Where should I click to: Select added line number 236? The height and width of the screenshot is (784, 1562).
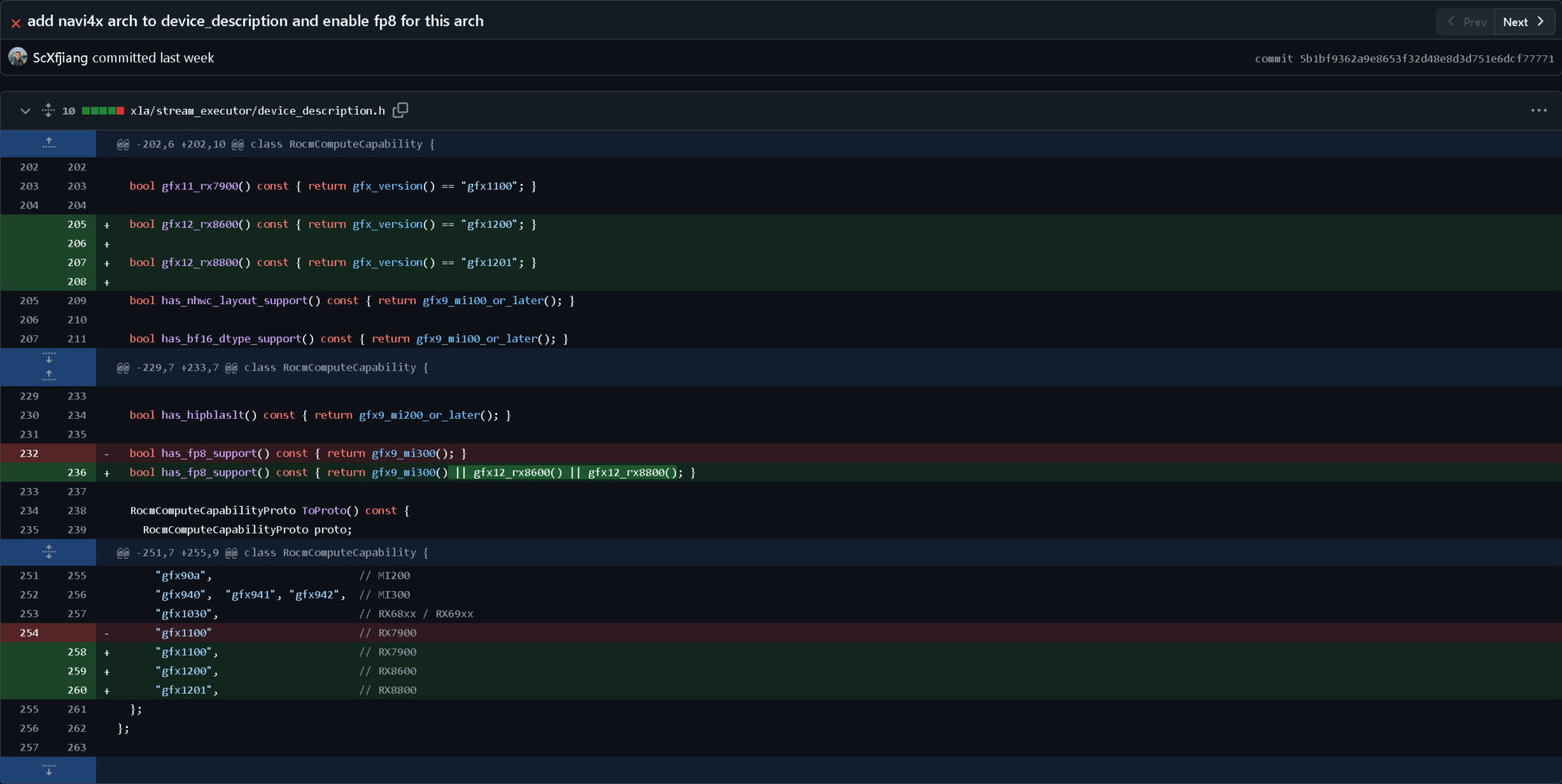76,473
